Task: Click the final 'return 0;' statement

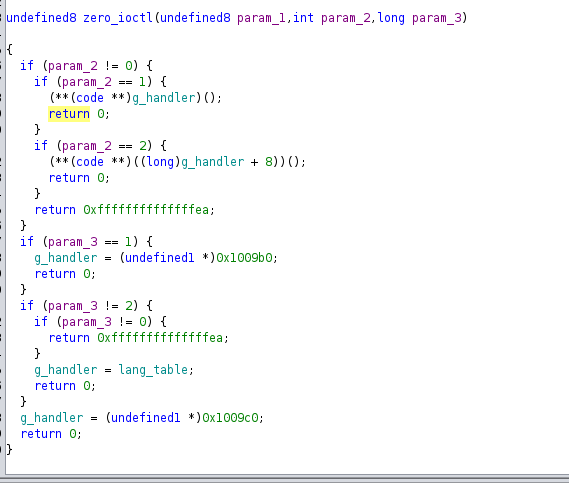Action: (x=51, y=434)
